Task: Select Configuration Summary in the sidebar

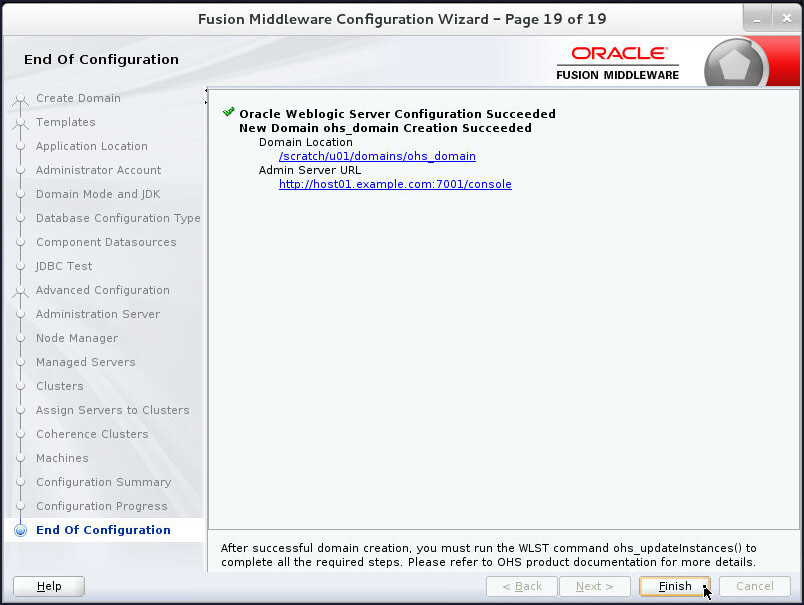Action: (x=103, y=482)
